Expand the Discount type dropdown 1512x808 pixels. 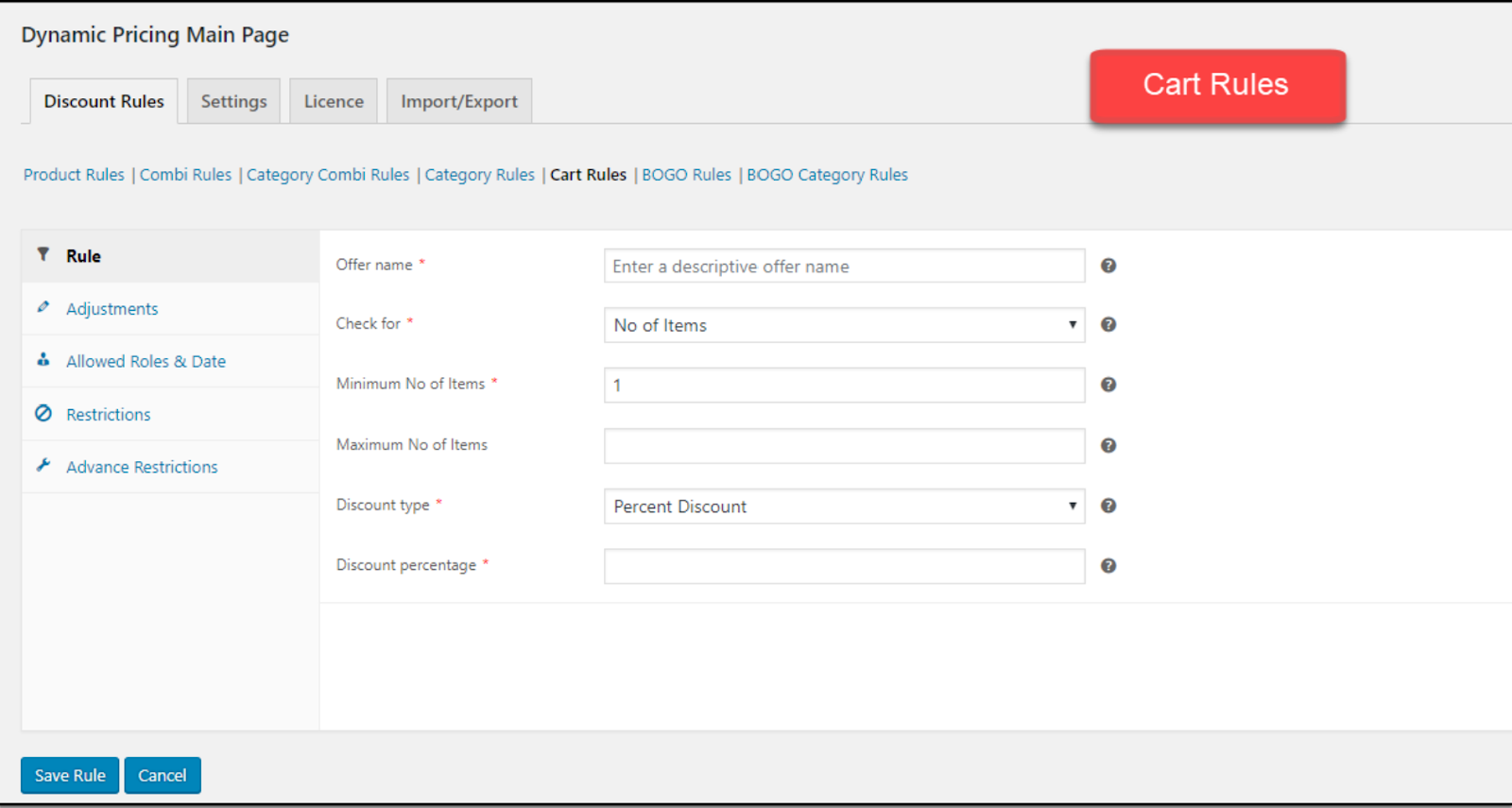[844, 507]
